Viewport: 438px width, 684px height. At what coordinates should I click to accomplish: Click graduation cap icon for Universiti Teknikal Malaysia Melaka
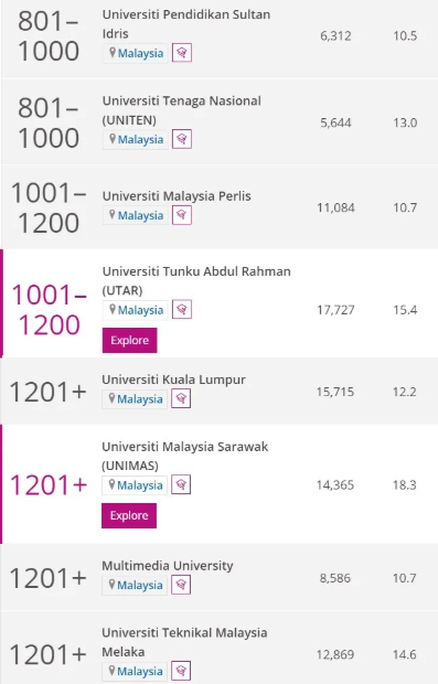coord(181,671)
